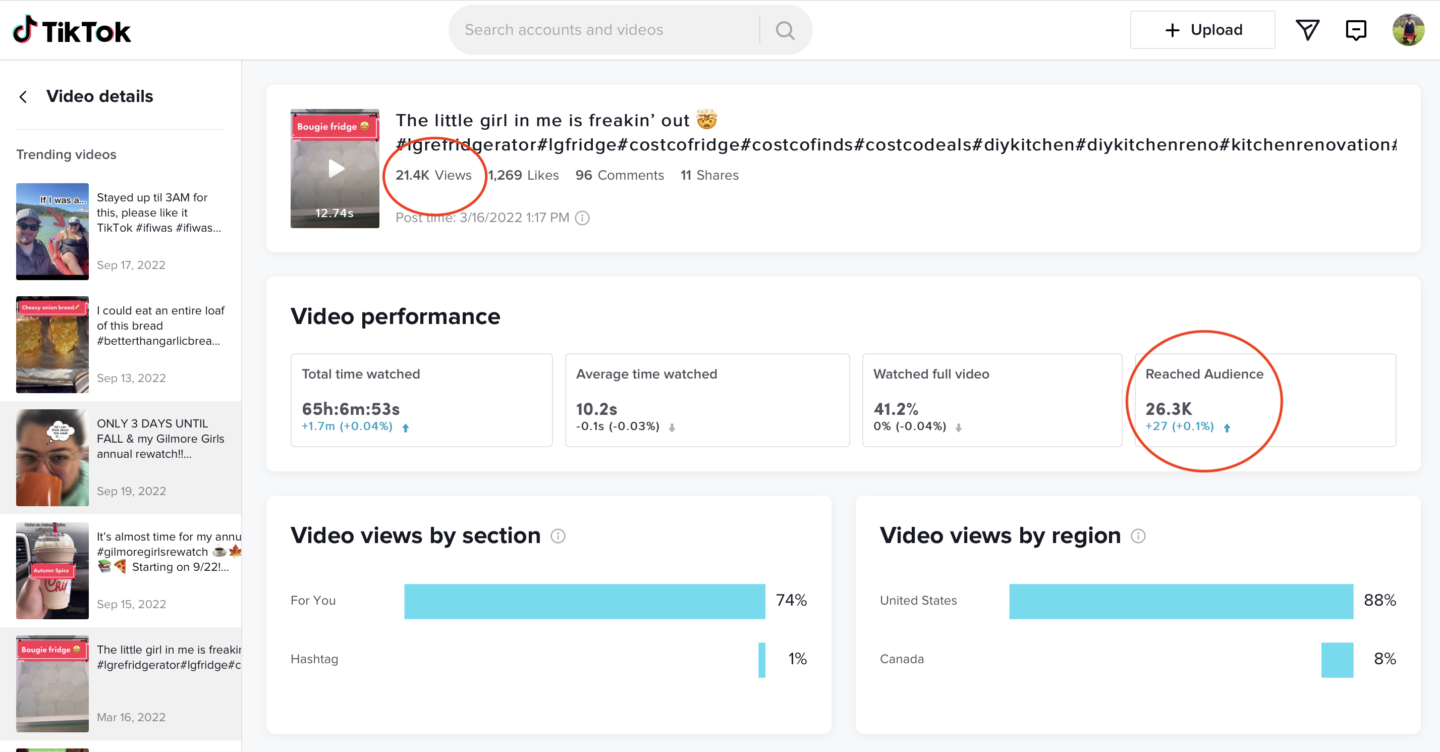The image size is (1440, 752).
Task: Click the Sep 17, 2022 date text
Action: [x=131, y=265]
